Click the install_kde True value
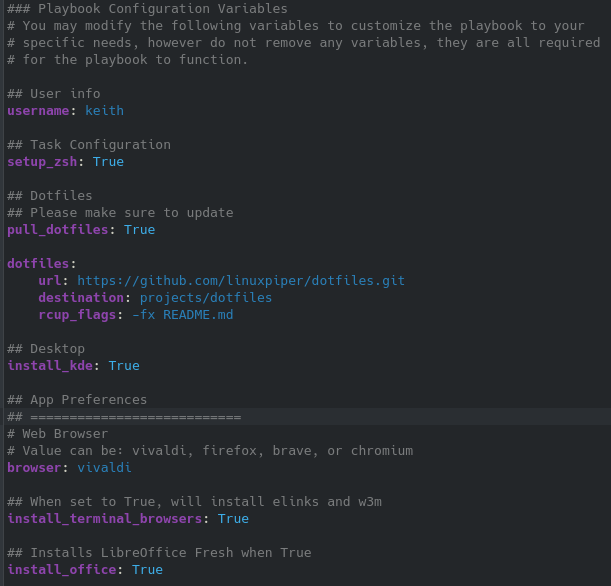The image size is (611, 586). (x=124, y=365)
